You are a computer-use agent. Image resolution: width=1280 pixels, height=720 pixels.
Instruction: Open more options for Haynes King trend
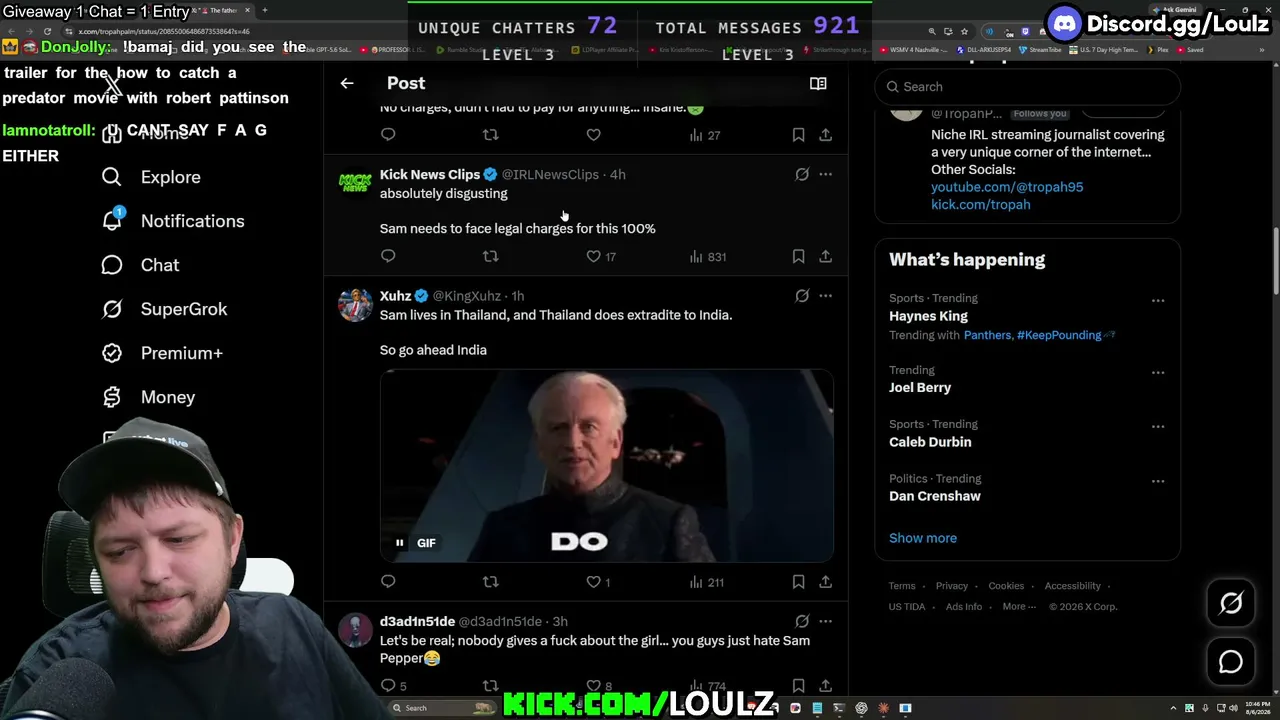(1158, 300)
